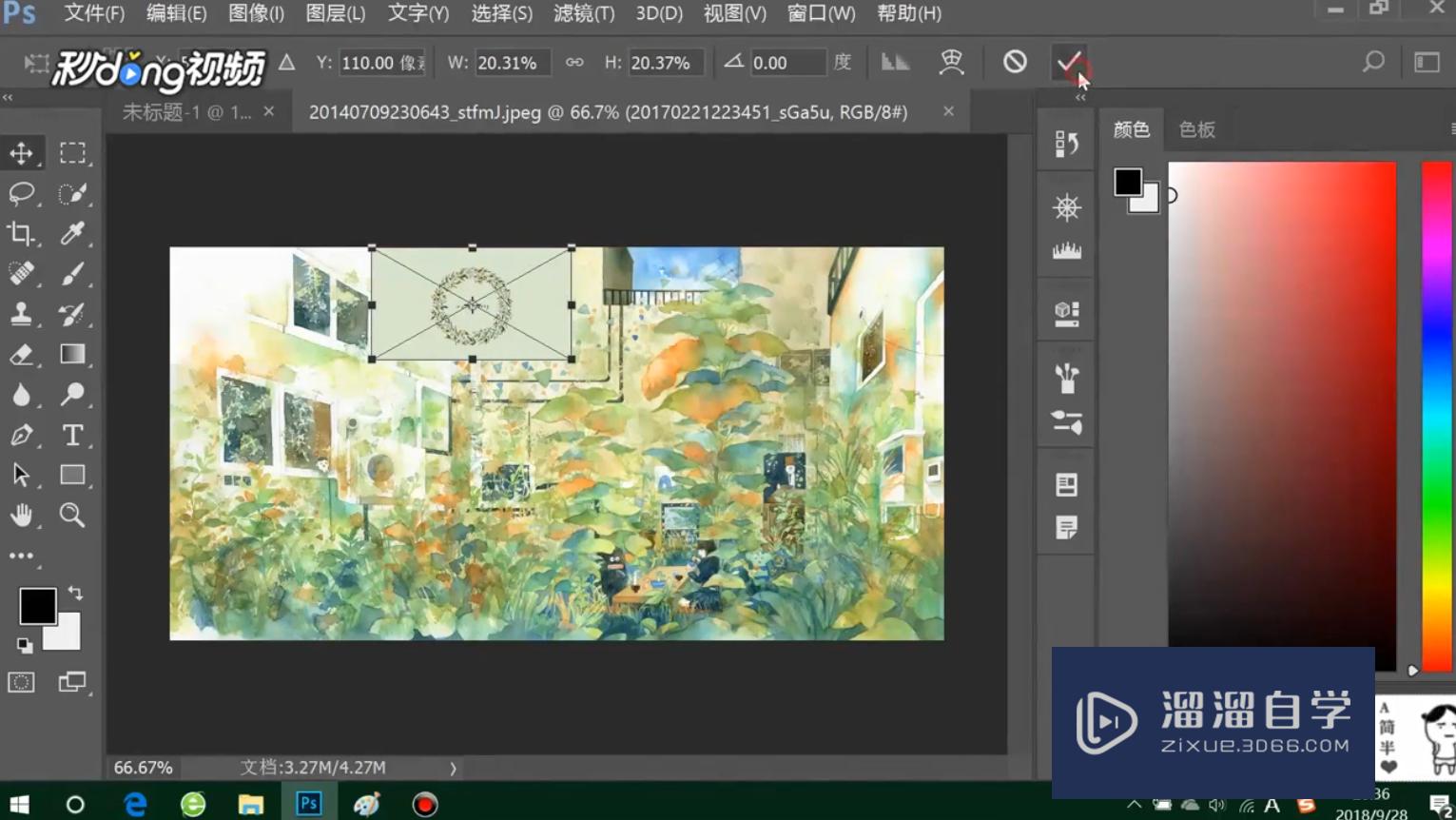1456x820 pixels.
Task: Toggle relative positioning triangle
Action: pyautogui.click(x=286, y=62)
